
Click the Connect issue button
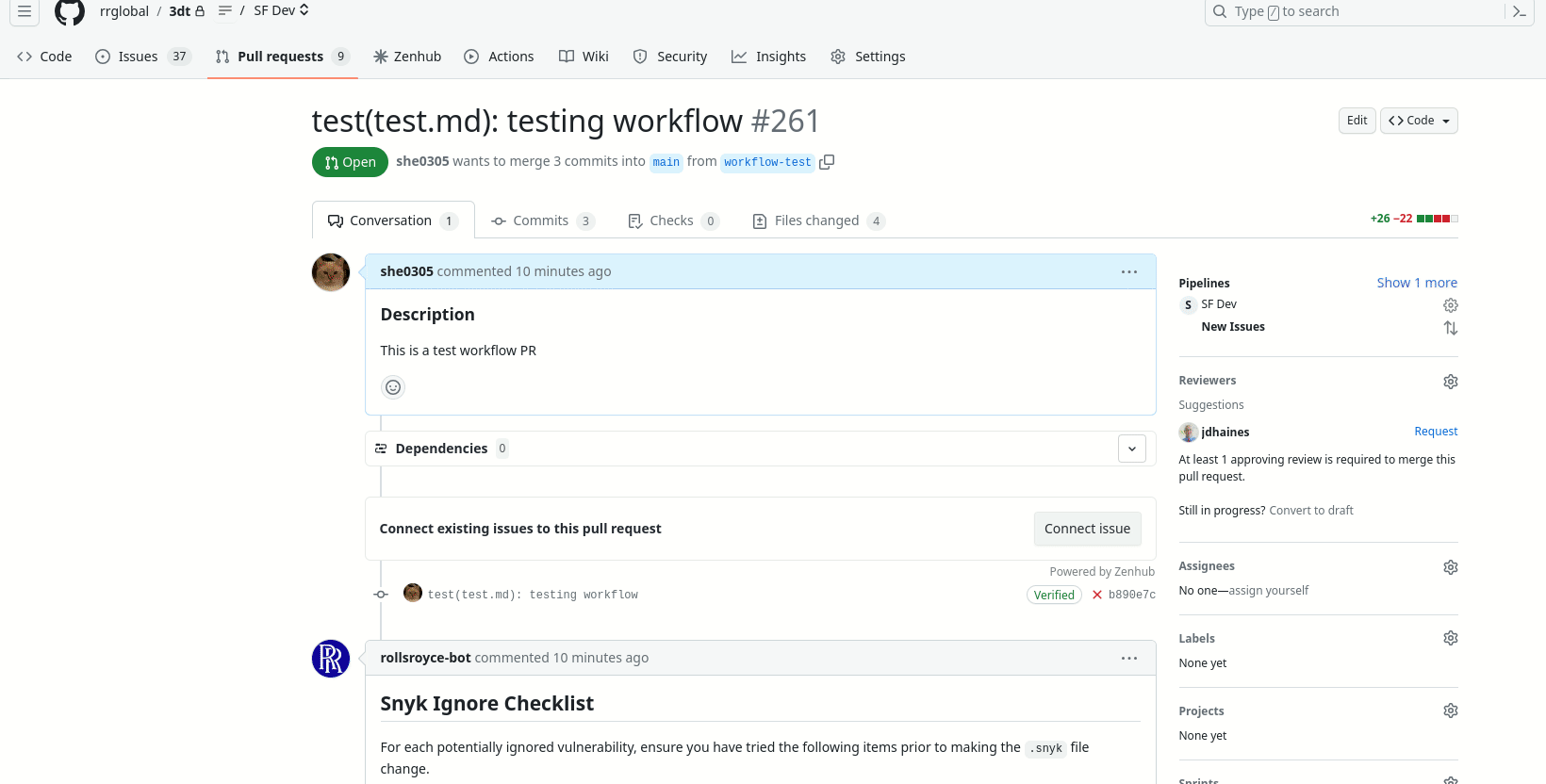pos(1087,529)
